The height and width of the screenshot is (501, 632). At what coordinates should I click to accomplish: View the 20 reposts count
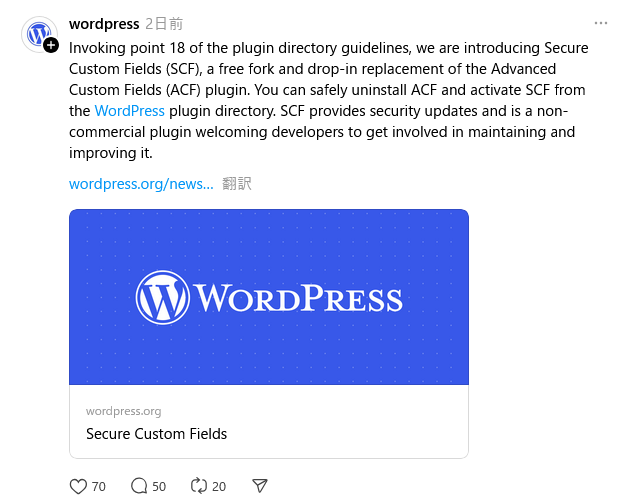219,486
